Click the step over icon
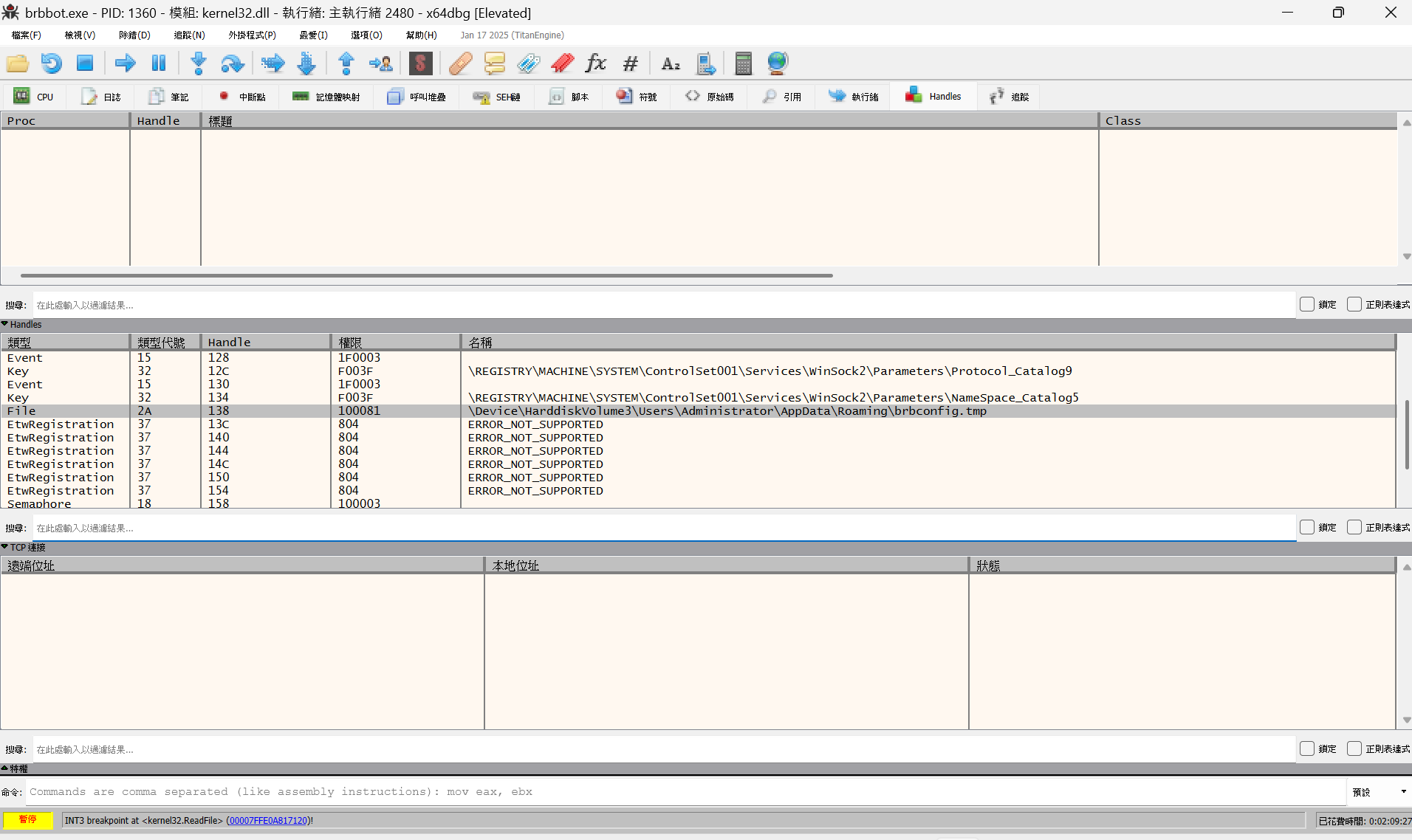 (232, 63)
